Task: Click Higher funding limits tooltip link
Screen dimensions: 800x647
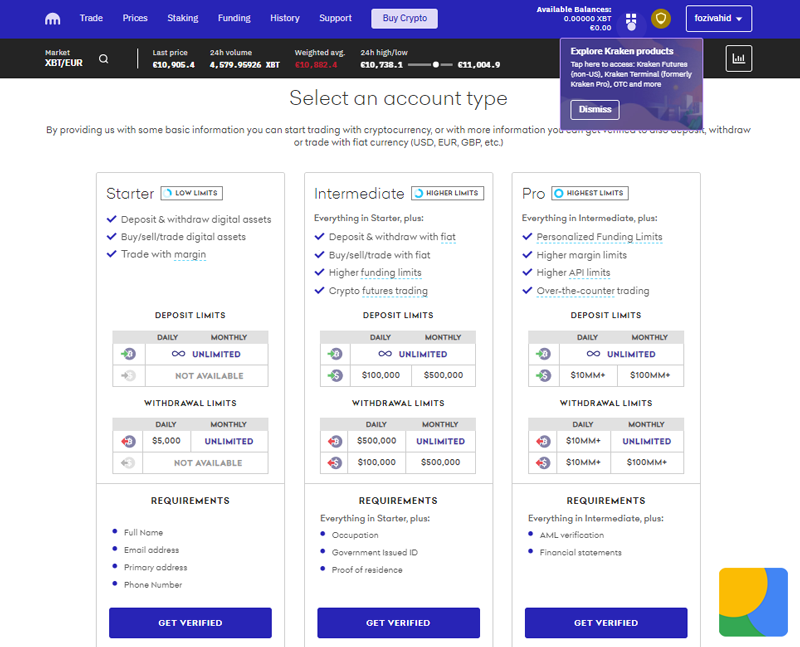Action: coord(391,272)
